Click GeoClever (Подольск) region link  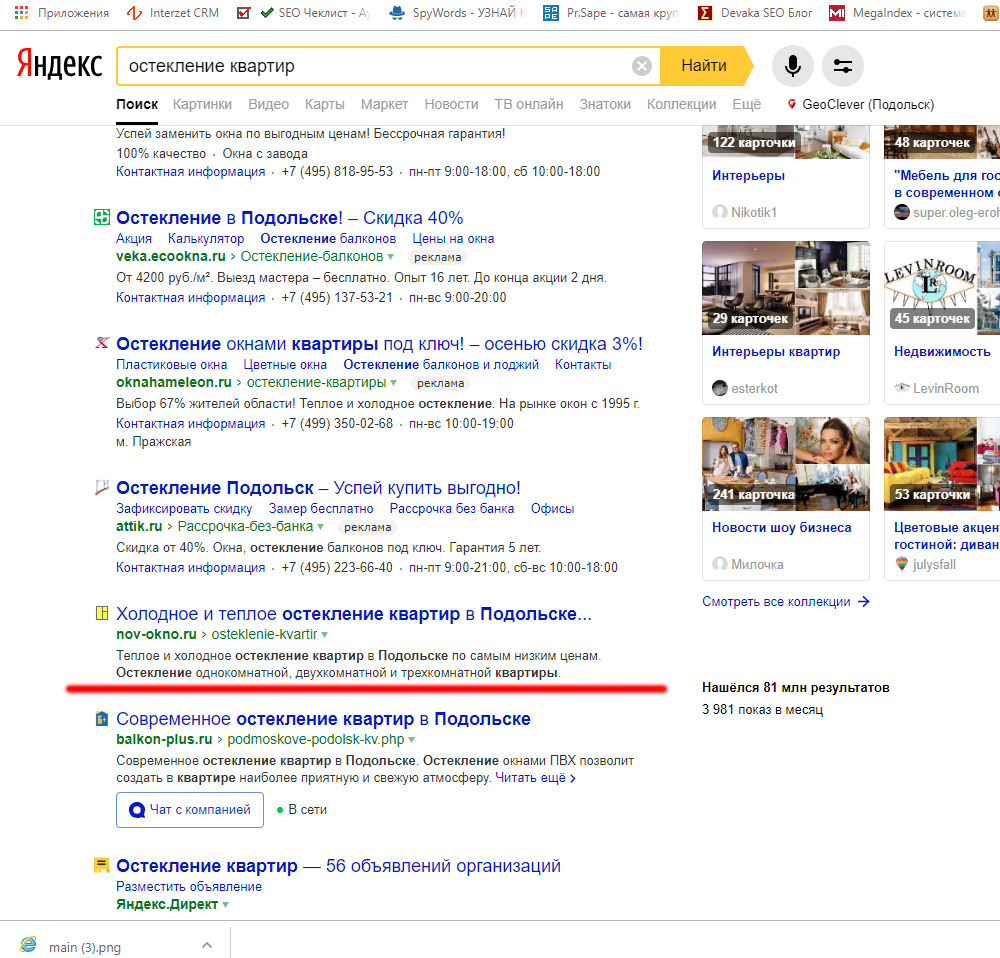(x=868, y=104)
